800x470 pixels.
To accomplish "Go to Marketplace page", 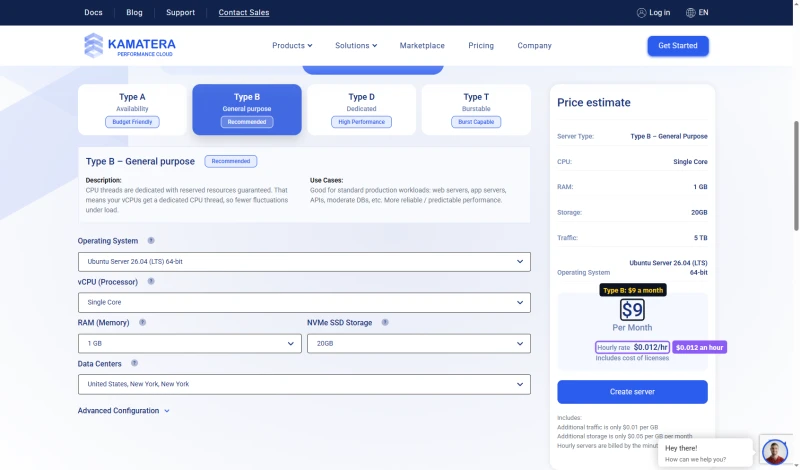I will pyautogui.click(x=422, y=45).
